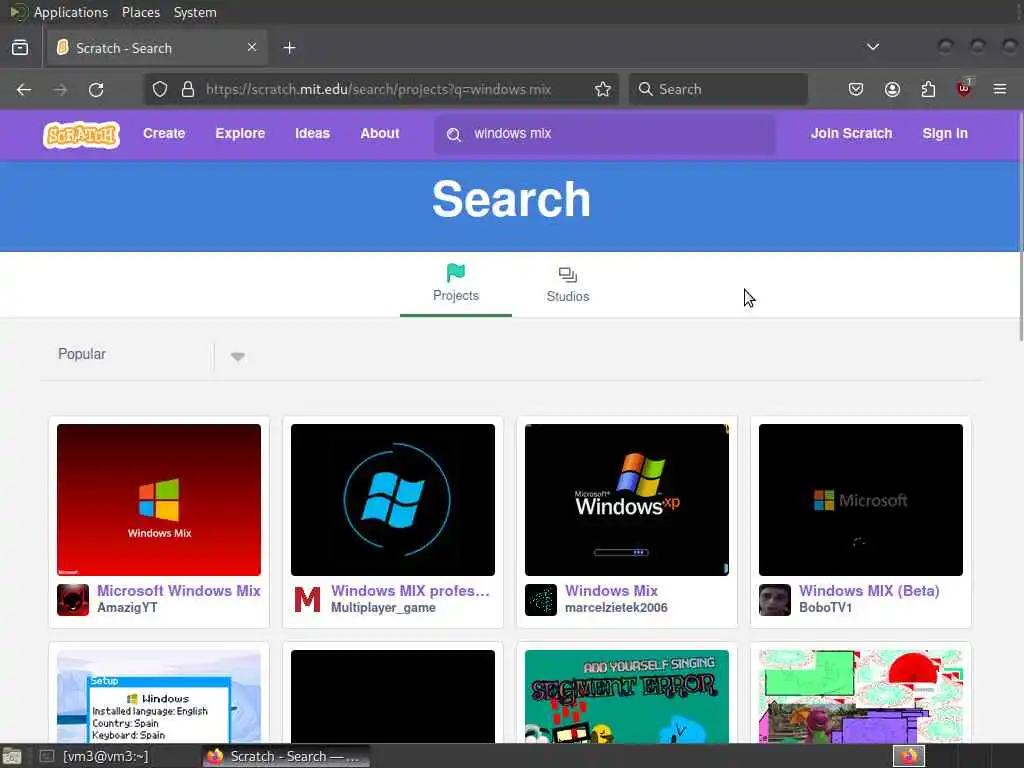
Task: Click the padlock site info icon
Action: tap(188, 89)
